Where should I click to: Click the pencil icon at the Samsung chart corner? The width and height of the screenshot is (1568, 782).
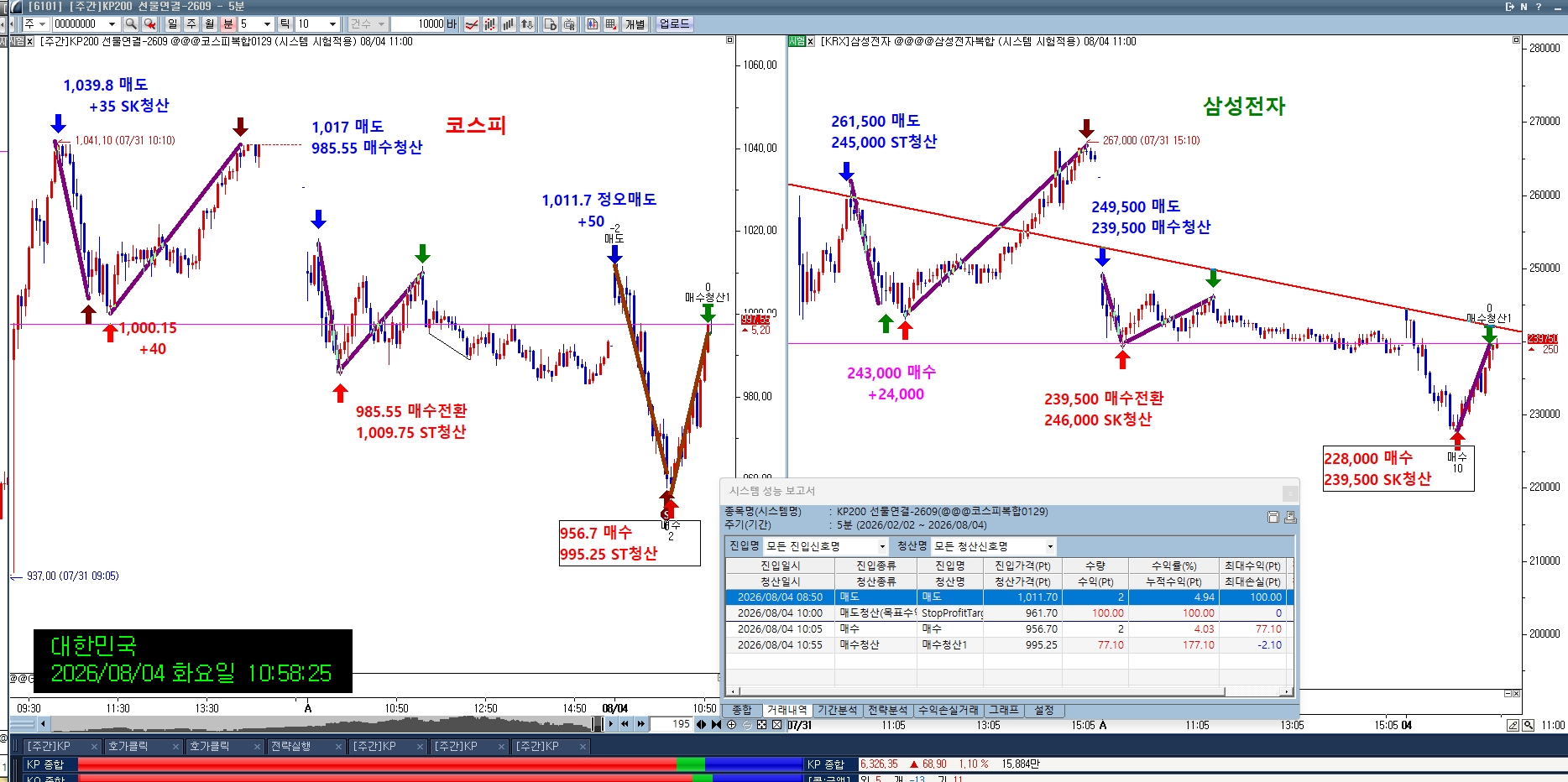1513,725
